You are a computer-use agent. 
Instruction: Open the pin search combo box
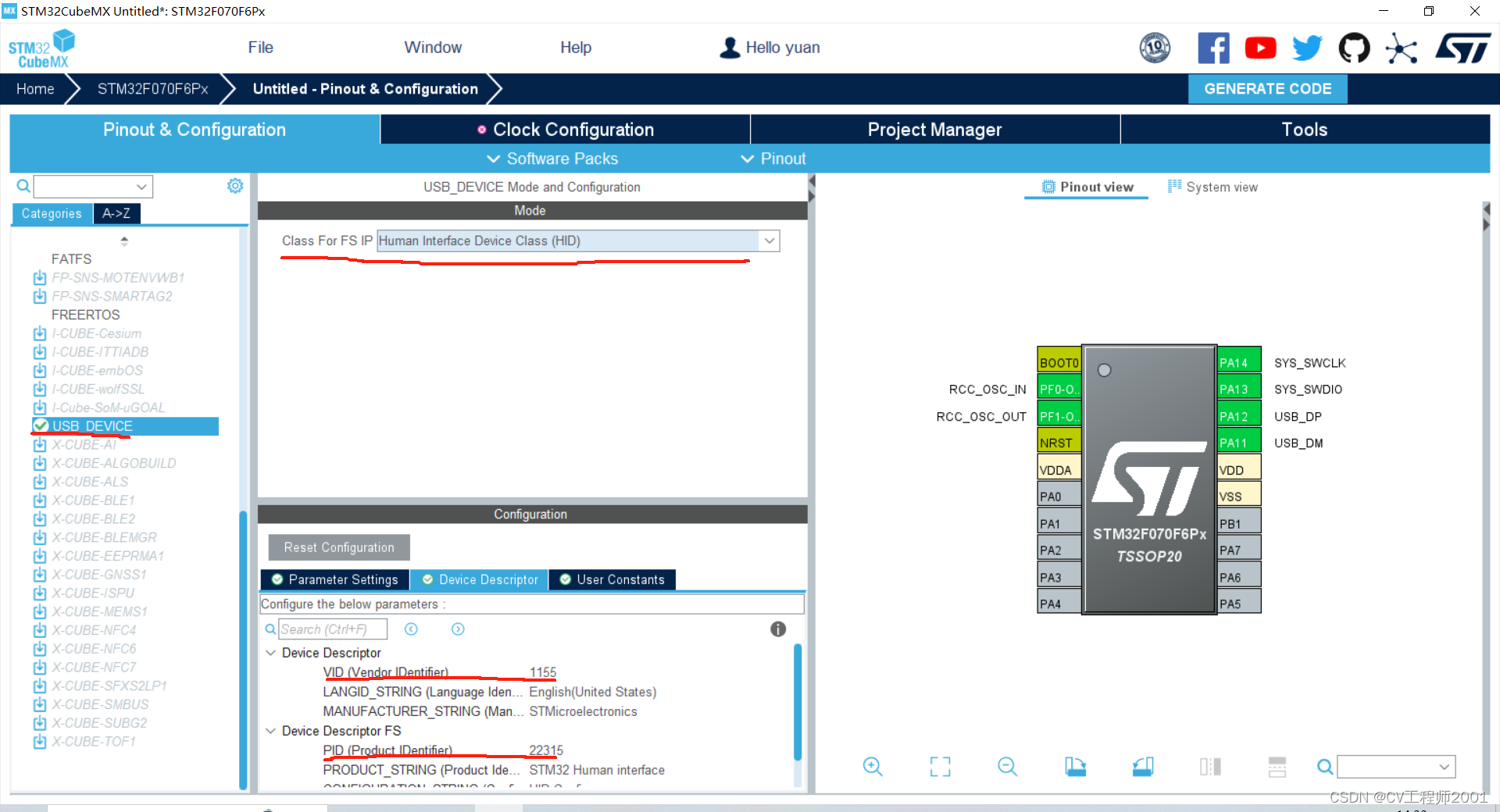(x=1396, y=767)
